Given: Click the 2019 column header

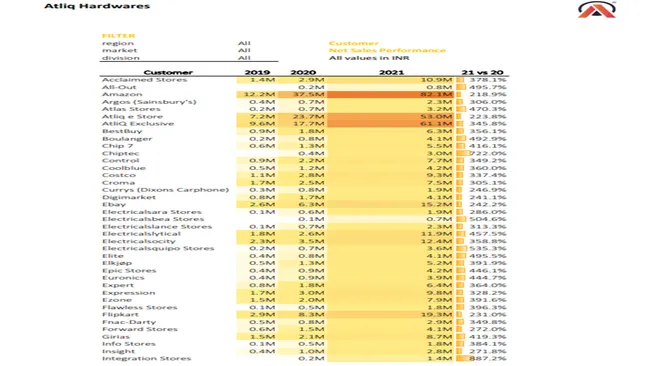Looking at the screenshot, I should tap(257, 72).
